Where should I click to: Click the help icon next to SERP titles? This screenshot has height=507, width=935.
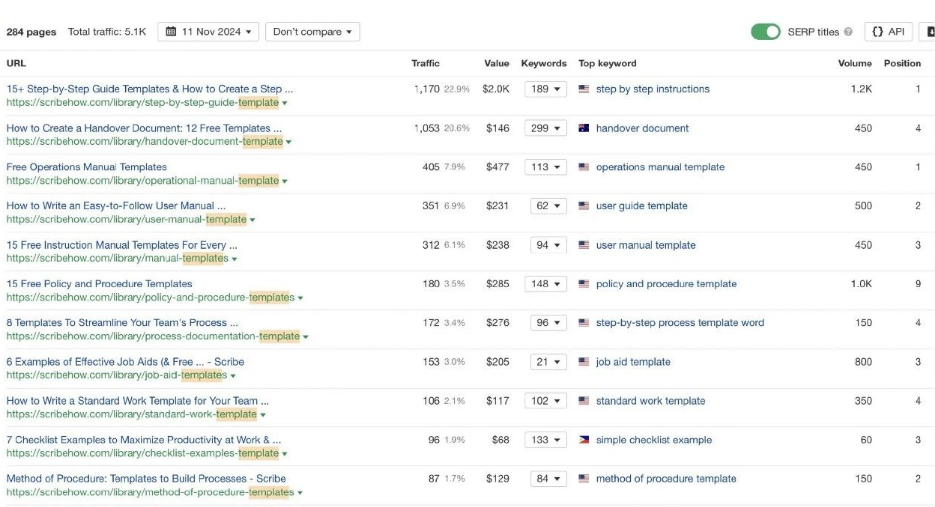point(849,32)
